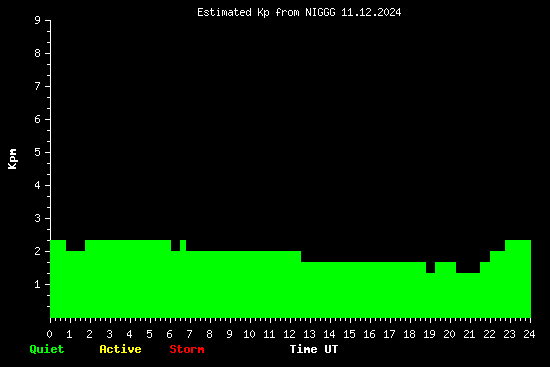Click the black notch above hour 19
The width and height of the screenshot is (550, 367).
coord(430,267)
